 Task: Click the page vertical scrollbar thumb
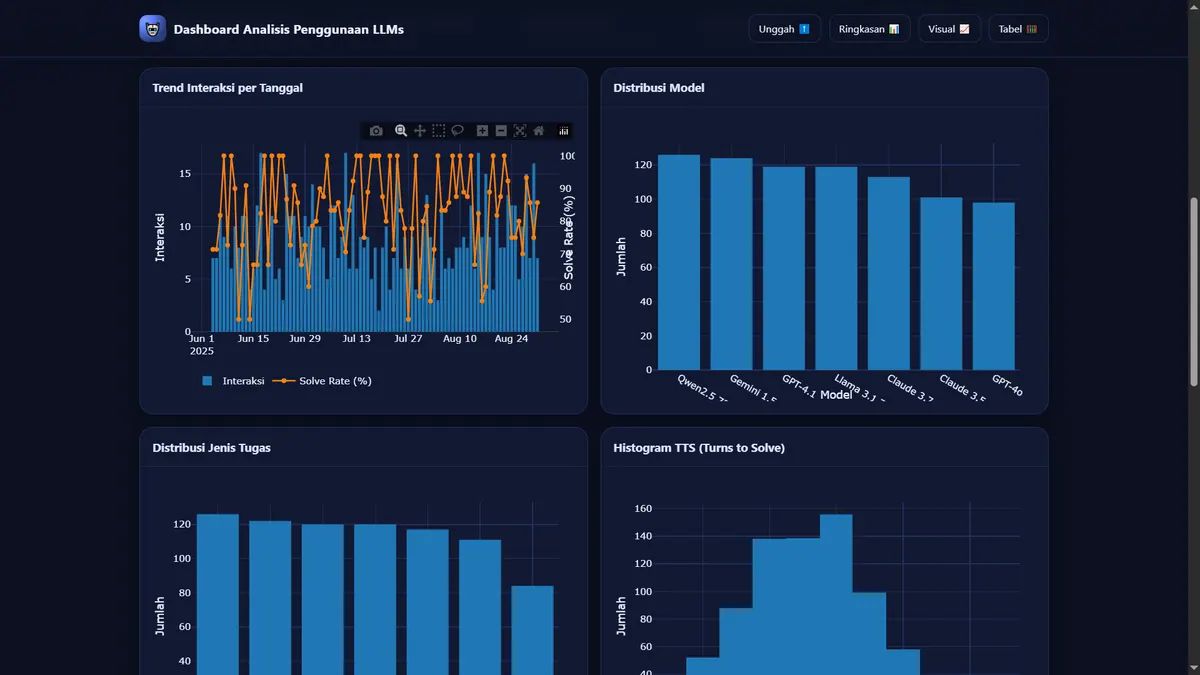tap(1193, 290)
